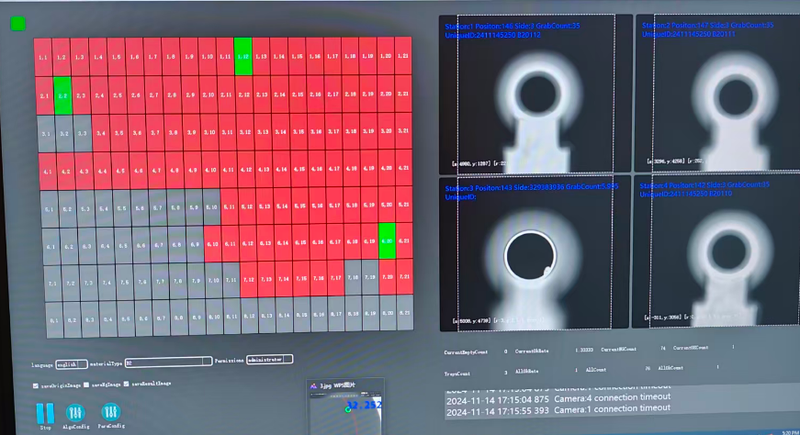Select red grid cell 1.1

[x=44, y=59]
